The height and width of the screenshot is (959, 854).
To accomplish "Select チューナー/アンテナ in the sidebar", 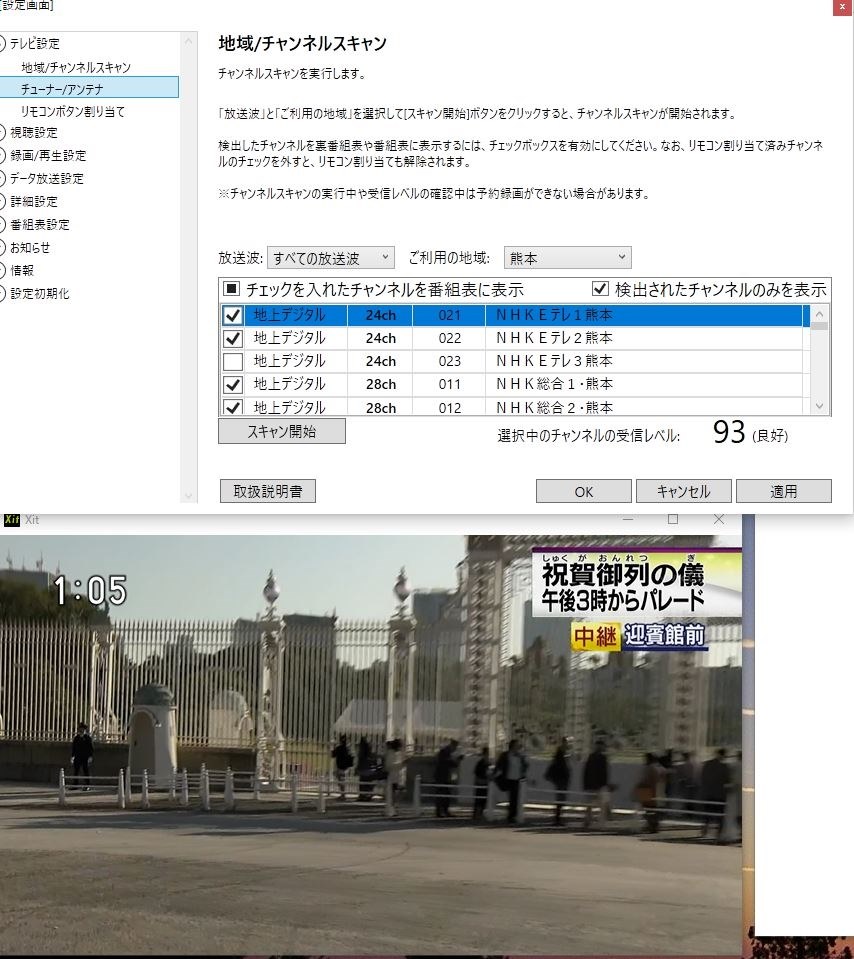I will (x=89, y=87).
